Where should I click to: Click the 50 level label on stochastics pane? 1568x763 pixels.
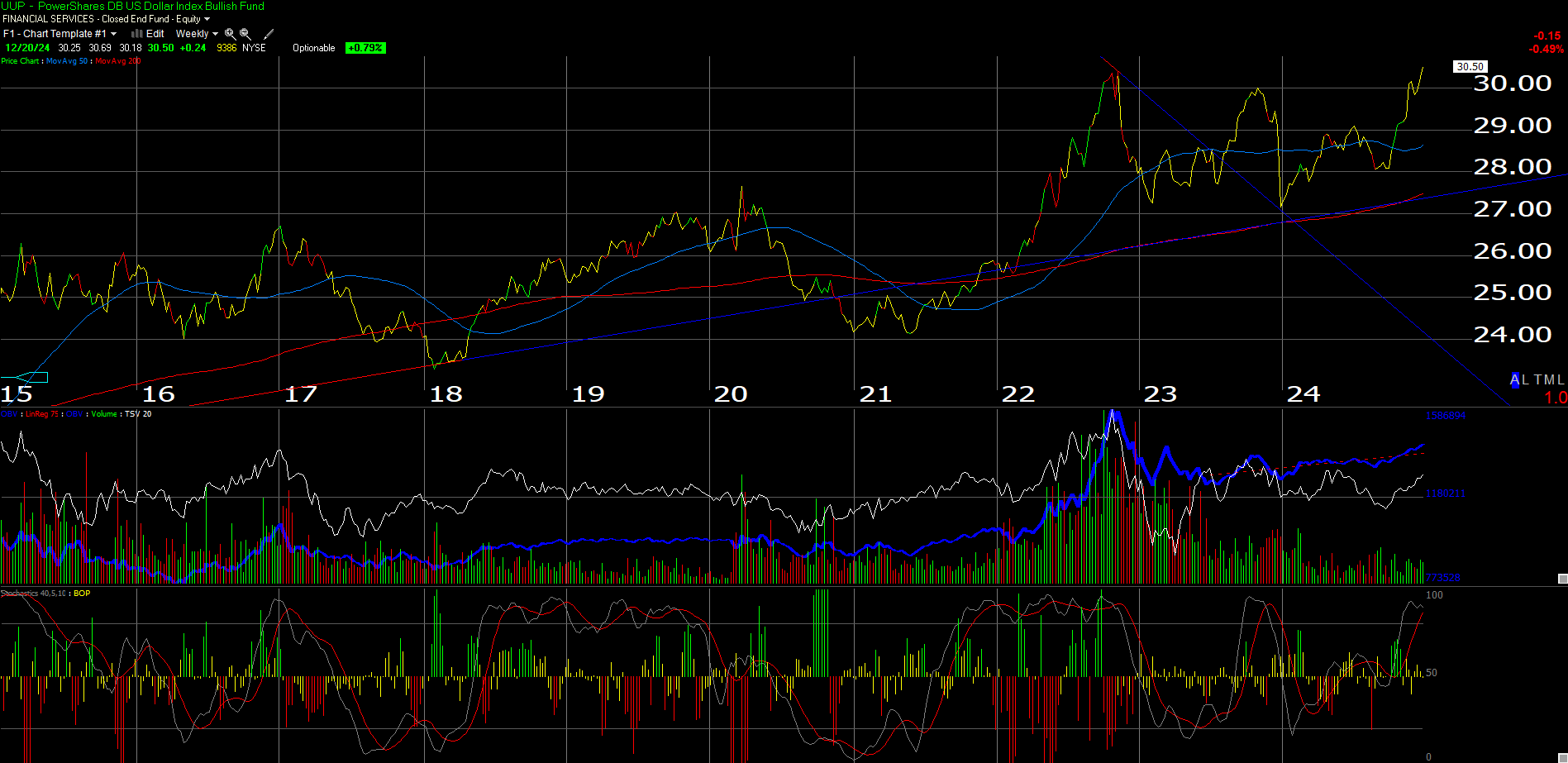click(1432, 673)
